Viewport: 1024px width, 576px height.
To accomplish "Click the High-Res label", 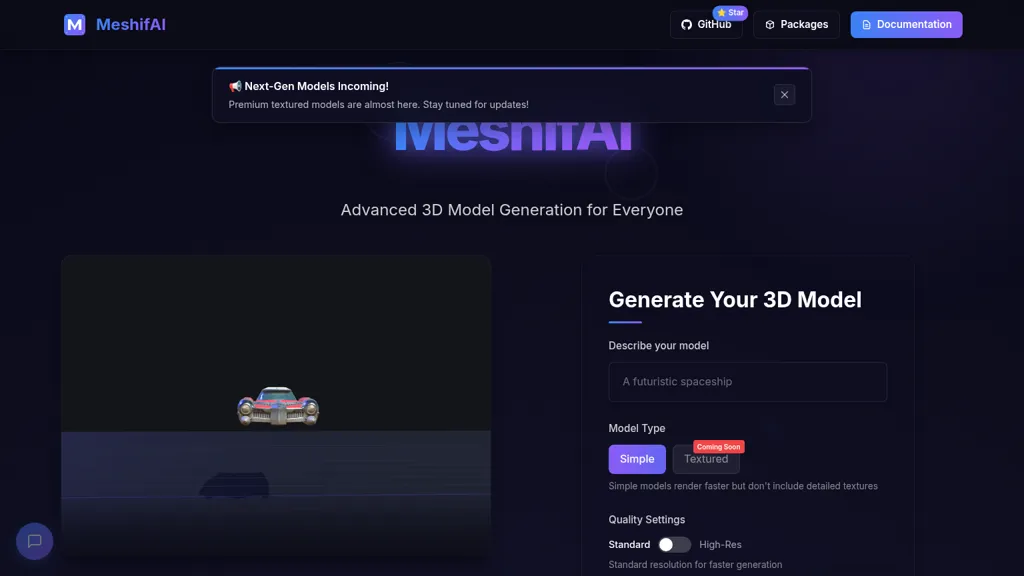I will pos(720,545).
